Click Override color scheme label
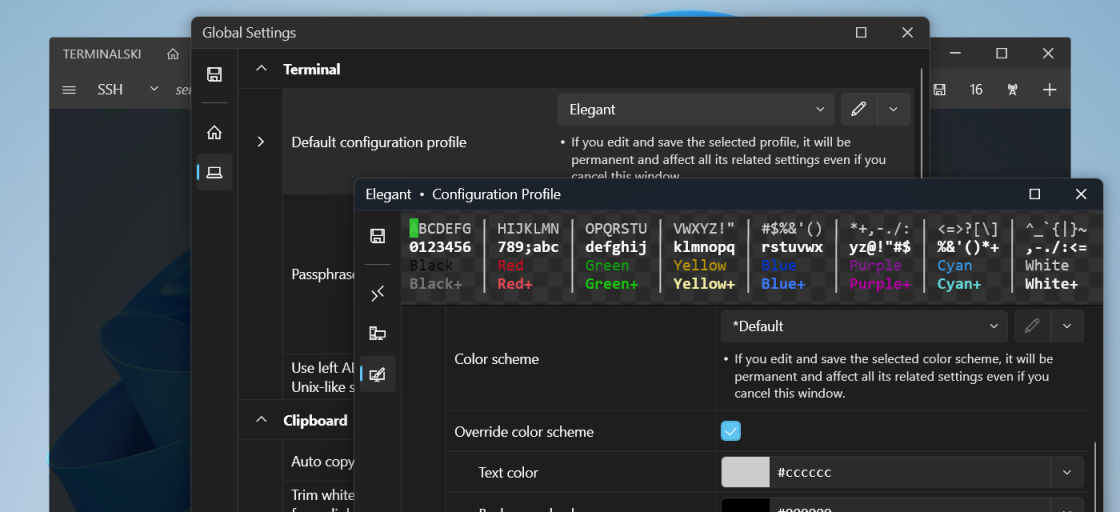Screen dimensions: 1120x512 pyautogui.click(x=524, y=431)
